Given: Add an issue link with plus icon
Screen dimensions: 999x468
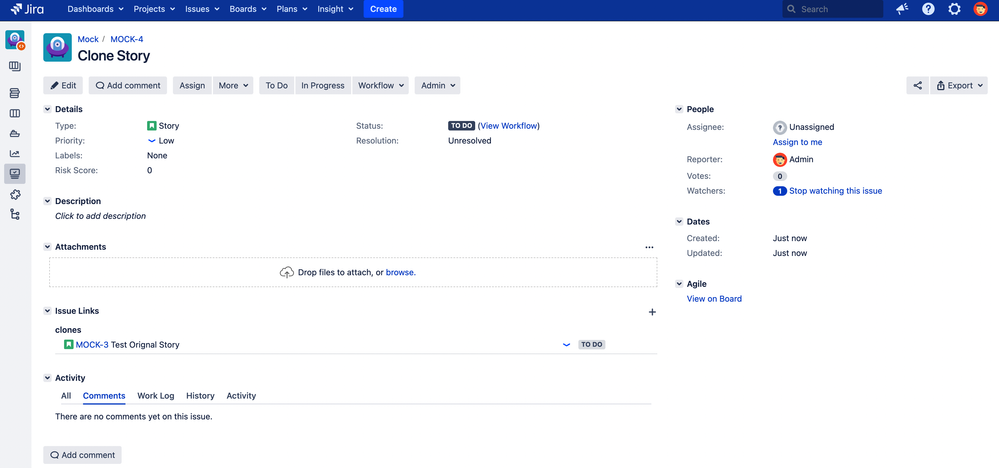Looking at the screenshot, I should point(652,312).
